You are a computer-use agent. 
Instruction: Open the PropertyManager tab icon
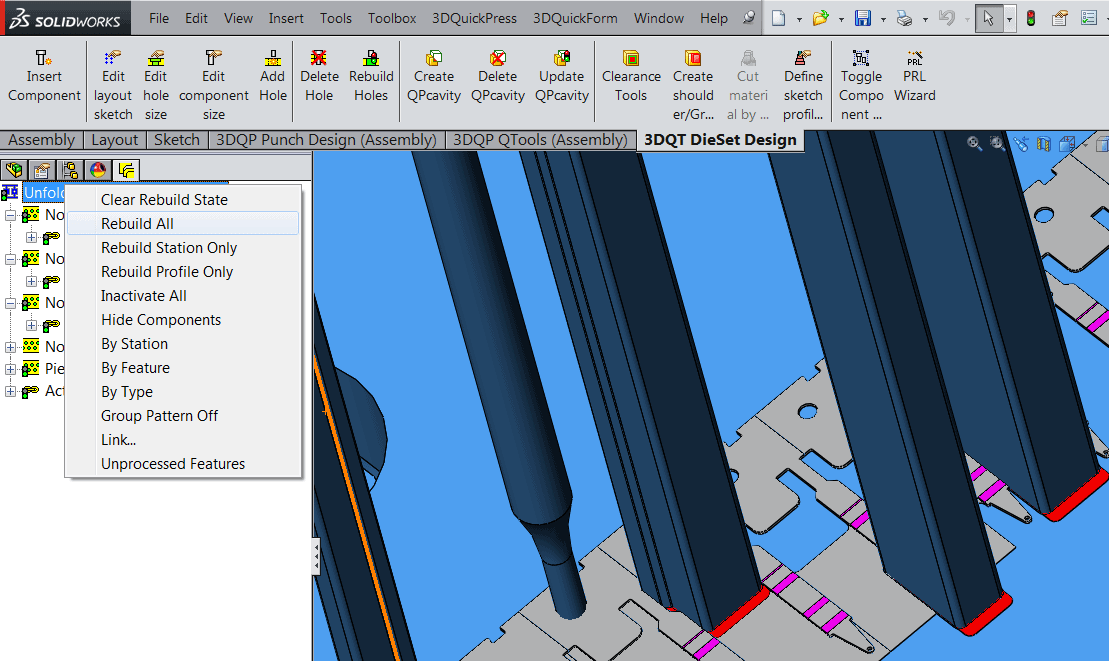click(x=42, y=170)
